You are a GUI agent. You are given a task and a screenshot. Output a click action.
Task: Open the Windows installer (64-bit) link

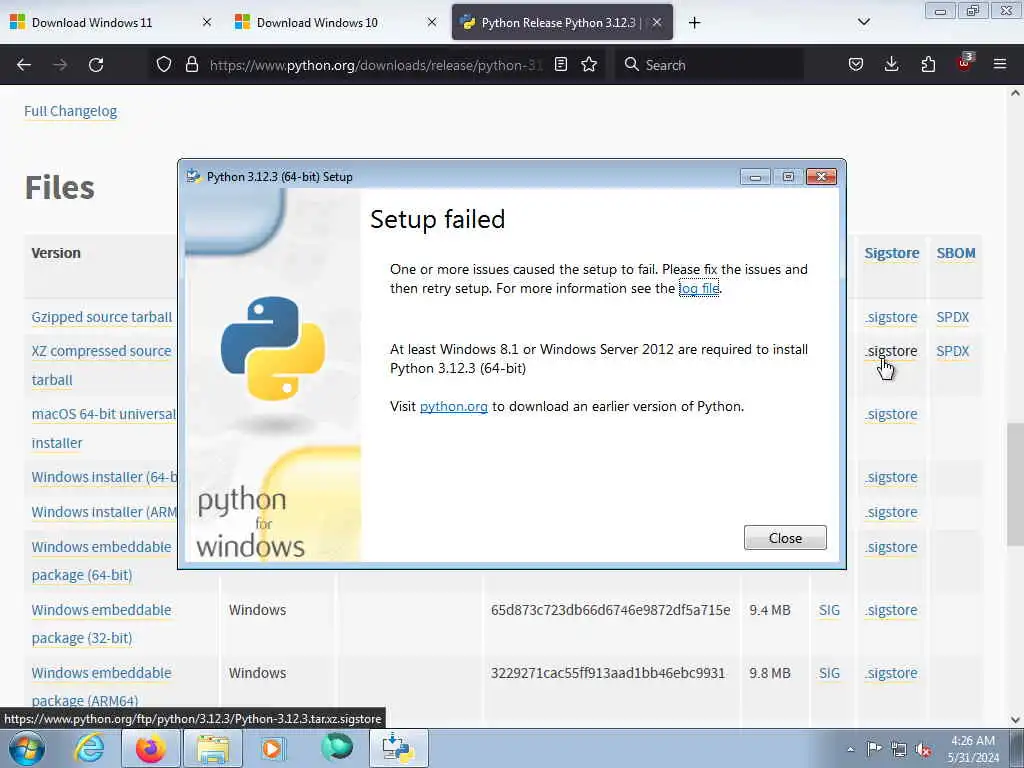(104, 477)
